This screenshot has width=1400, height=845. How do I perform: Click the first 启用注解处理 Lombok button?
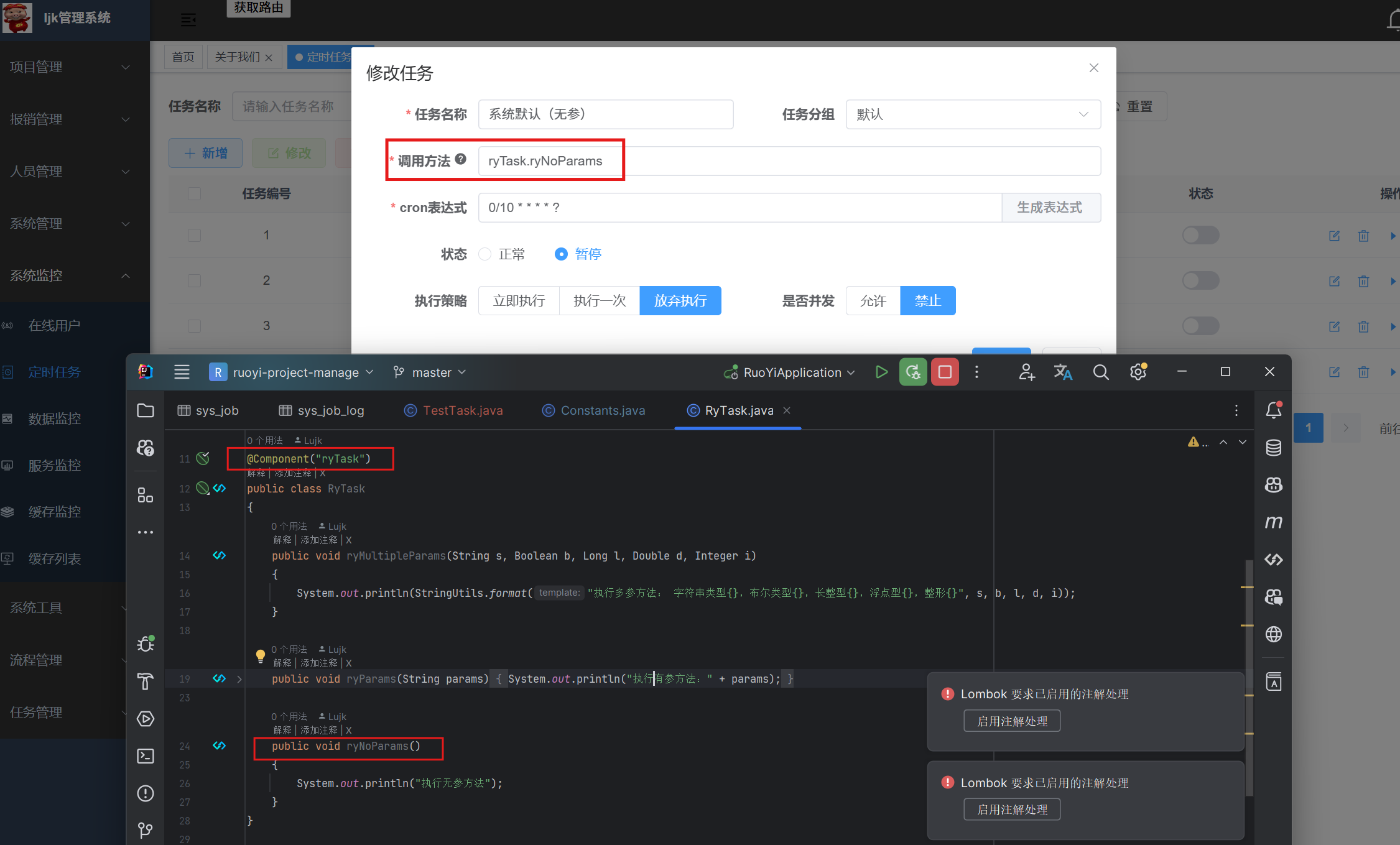point(1012,721)
